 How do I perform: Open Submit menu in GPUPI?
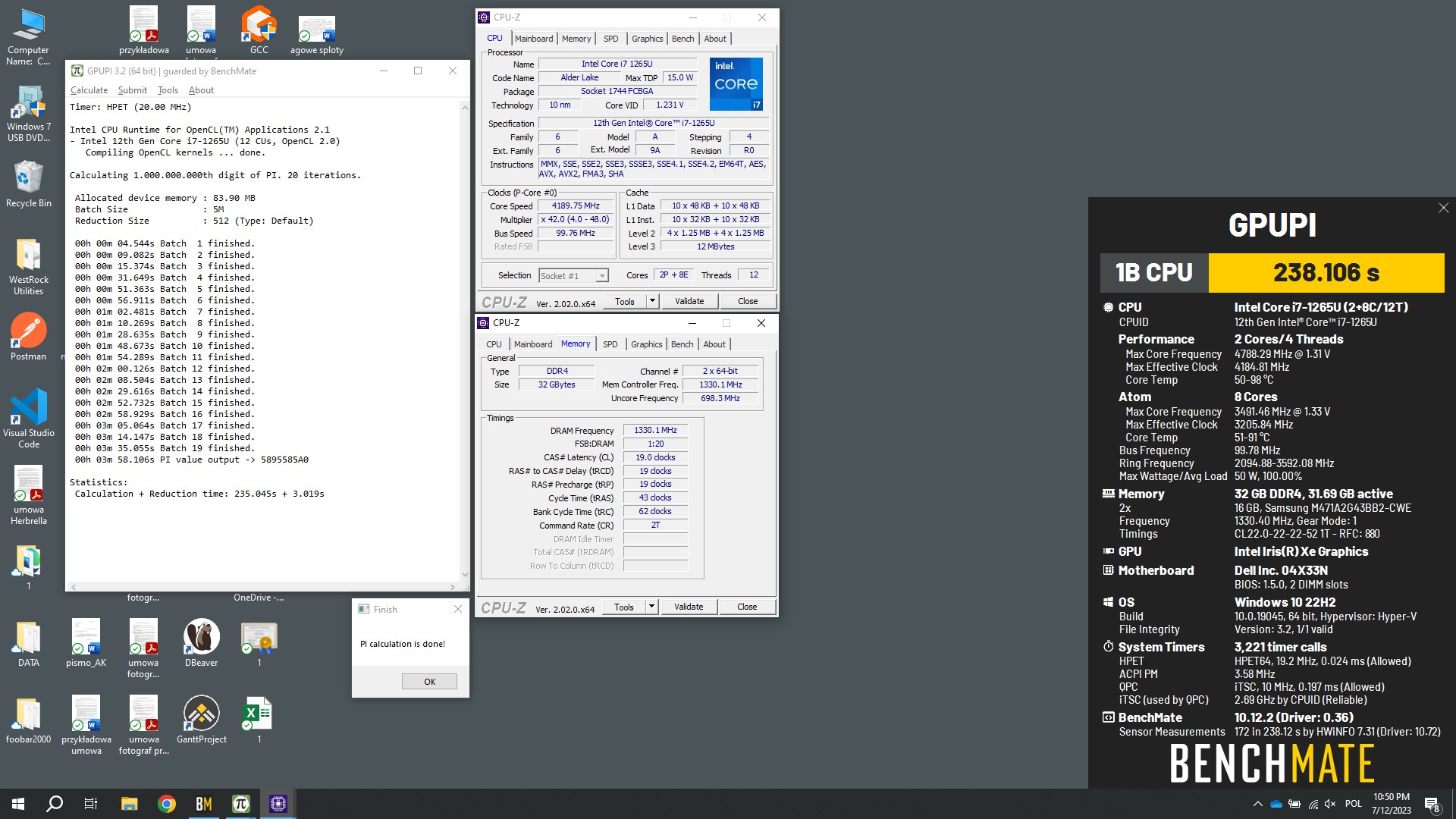tap(133, 90)
